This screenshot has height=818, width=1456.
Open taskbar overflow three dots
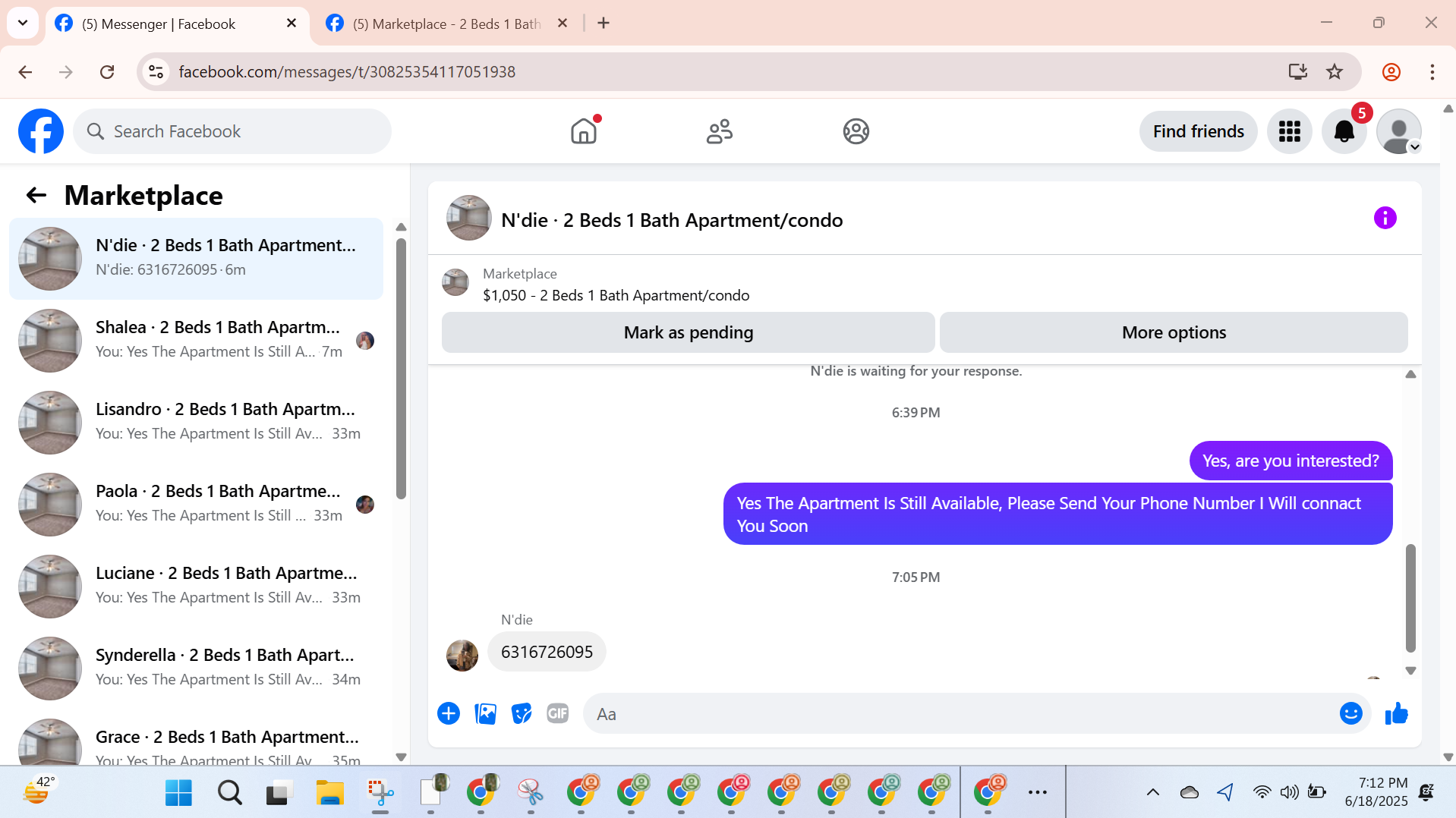click(1038, 793)
